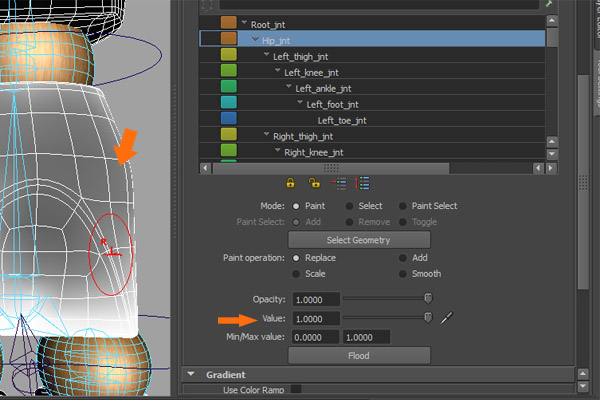Collapse the Root_jnt hierarchy
This screenshot has height=400, width=600.
coord(245,23)
